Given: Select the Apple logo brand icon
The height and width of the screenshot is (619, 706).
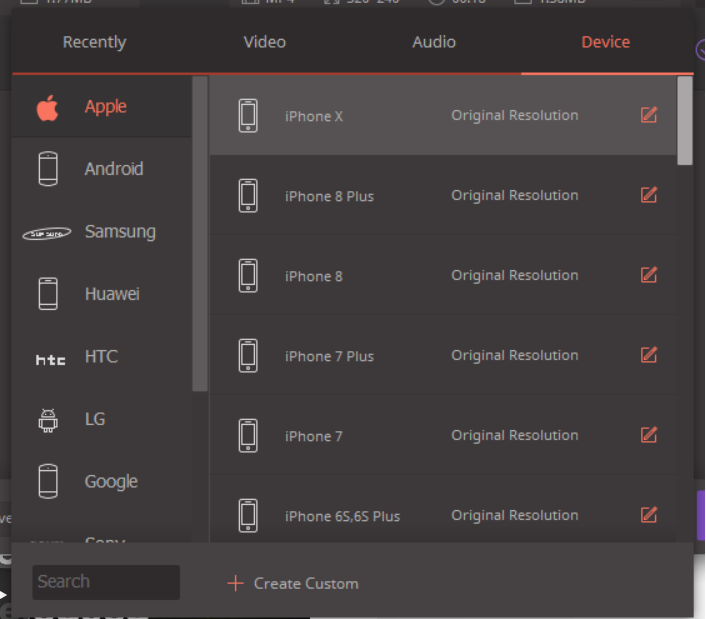Looking at the screenshot, I should tap(48, 107).
